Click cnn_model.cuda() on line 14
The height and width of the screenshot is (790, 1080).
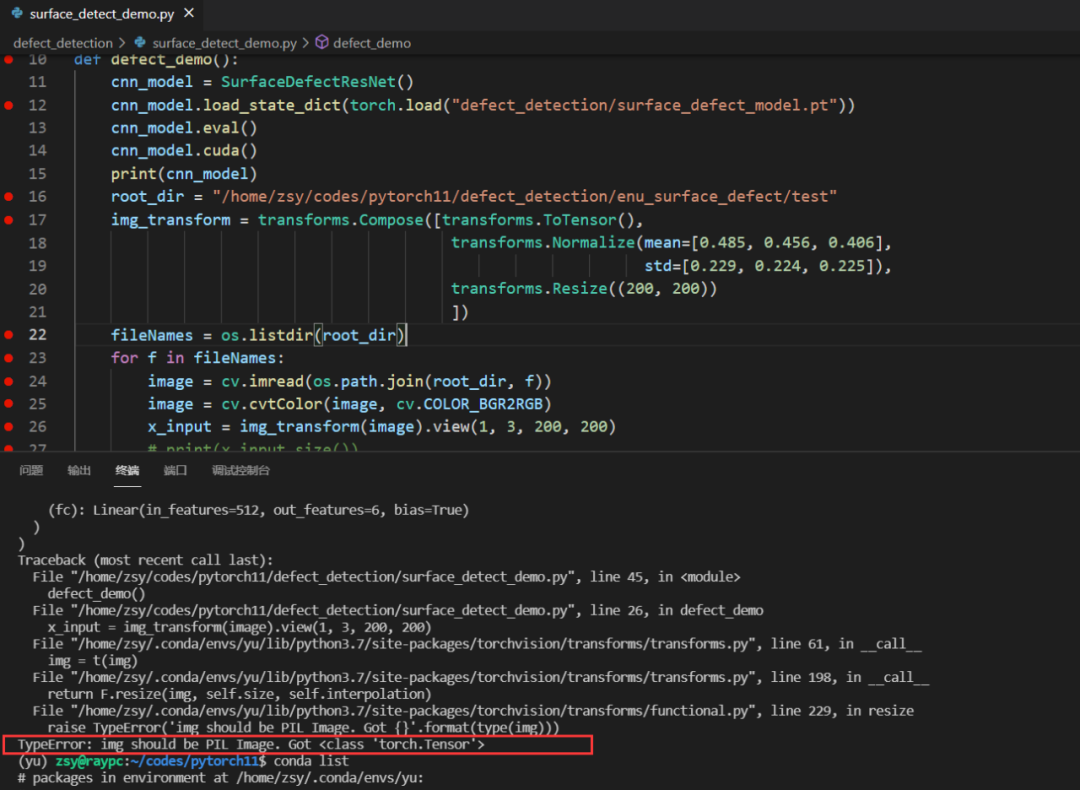click(184, 151)
